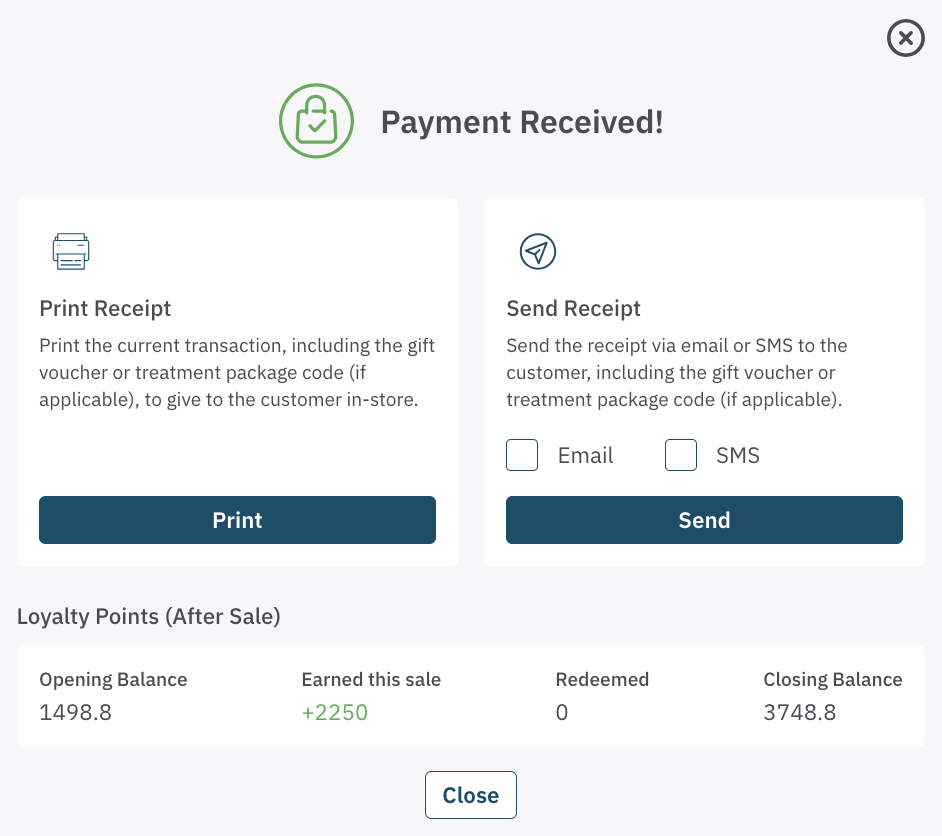The image size is (942, 836).
Task: Click the Payment Received! heading
Action: [522, 122]
